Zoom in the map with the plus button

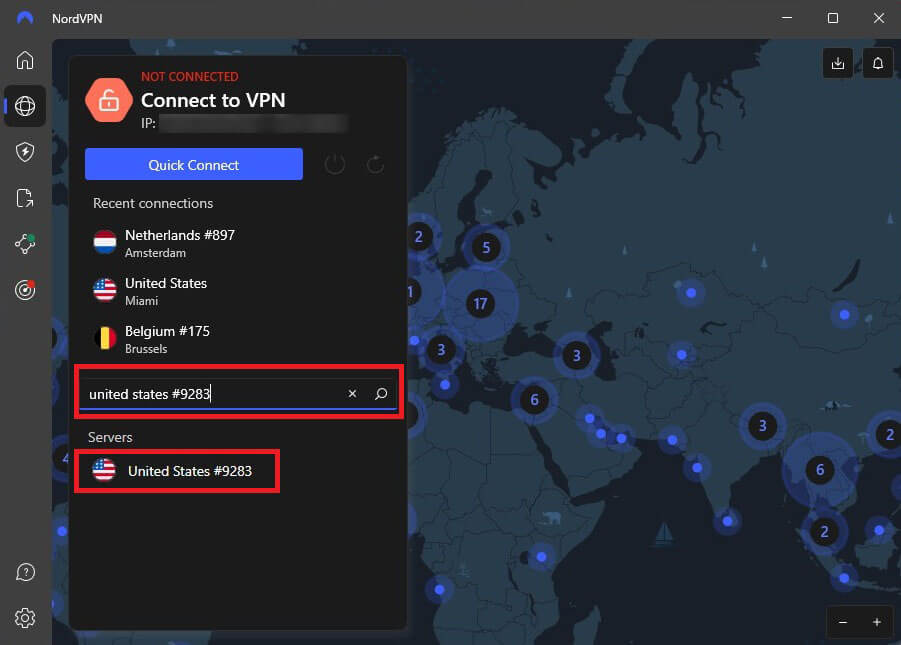click(877, 622)
